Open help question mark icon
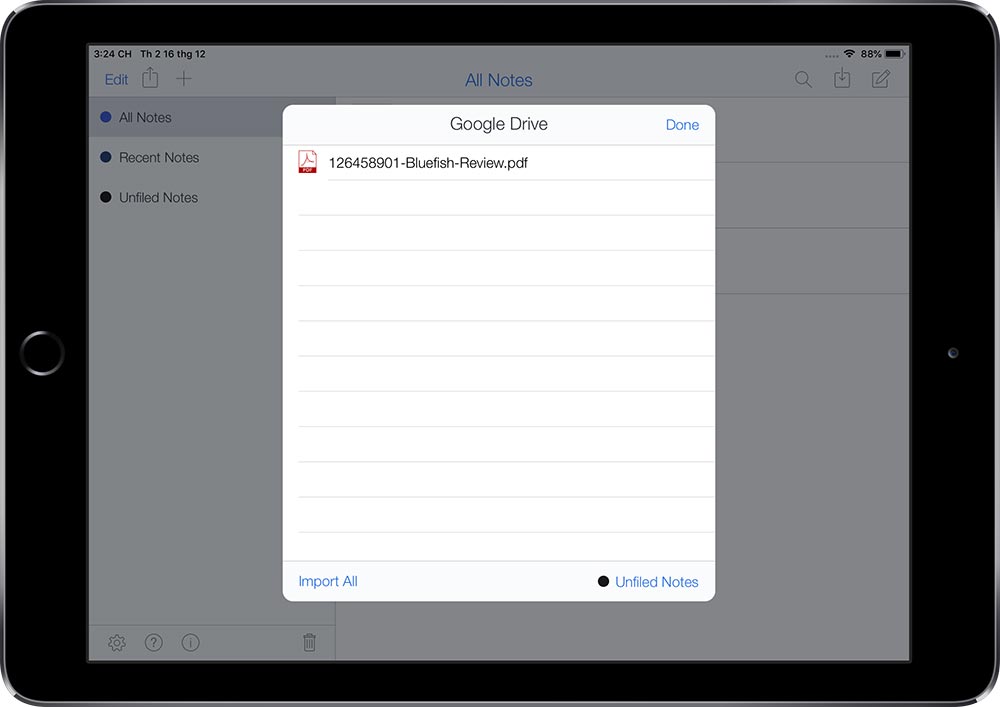The image size is (1000, 707). 154,643
